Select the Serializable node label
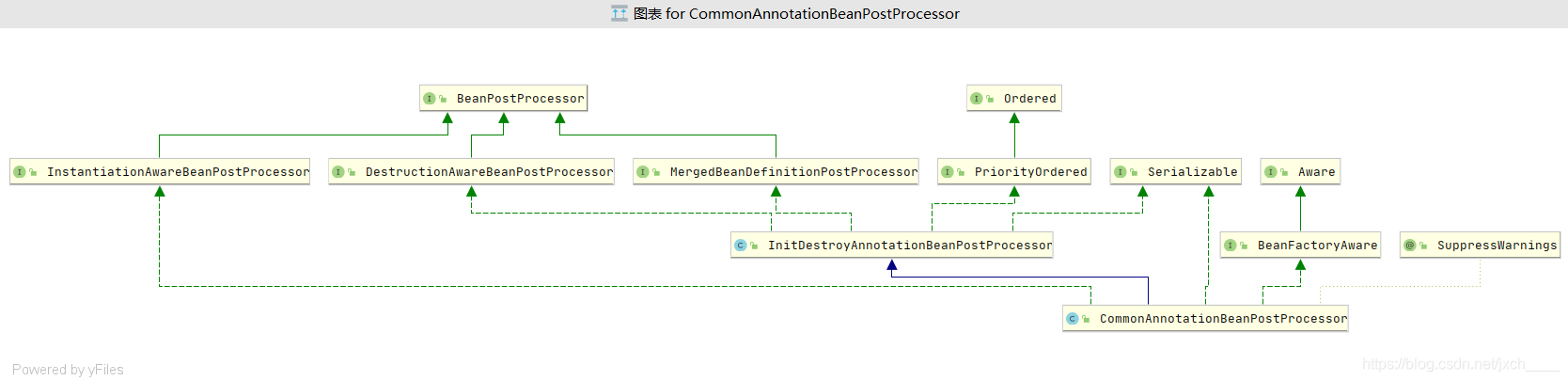 [x=1192, y=172]
